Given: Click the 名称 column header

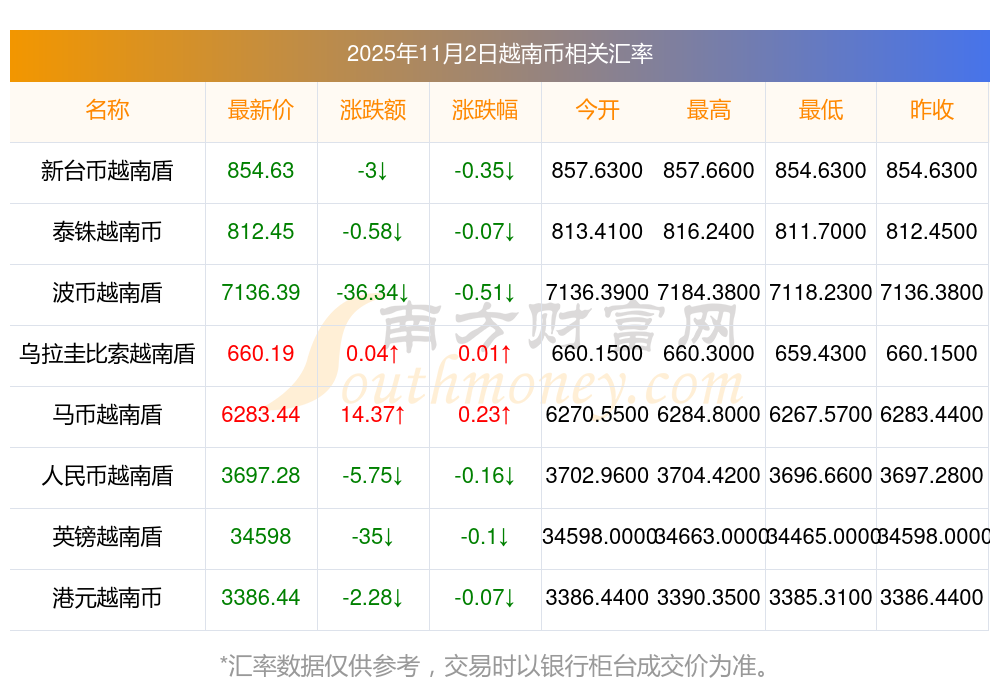Looking at the screenshot, I should coord(107,110).
